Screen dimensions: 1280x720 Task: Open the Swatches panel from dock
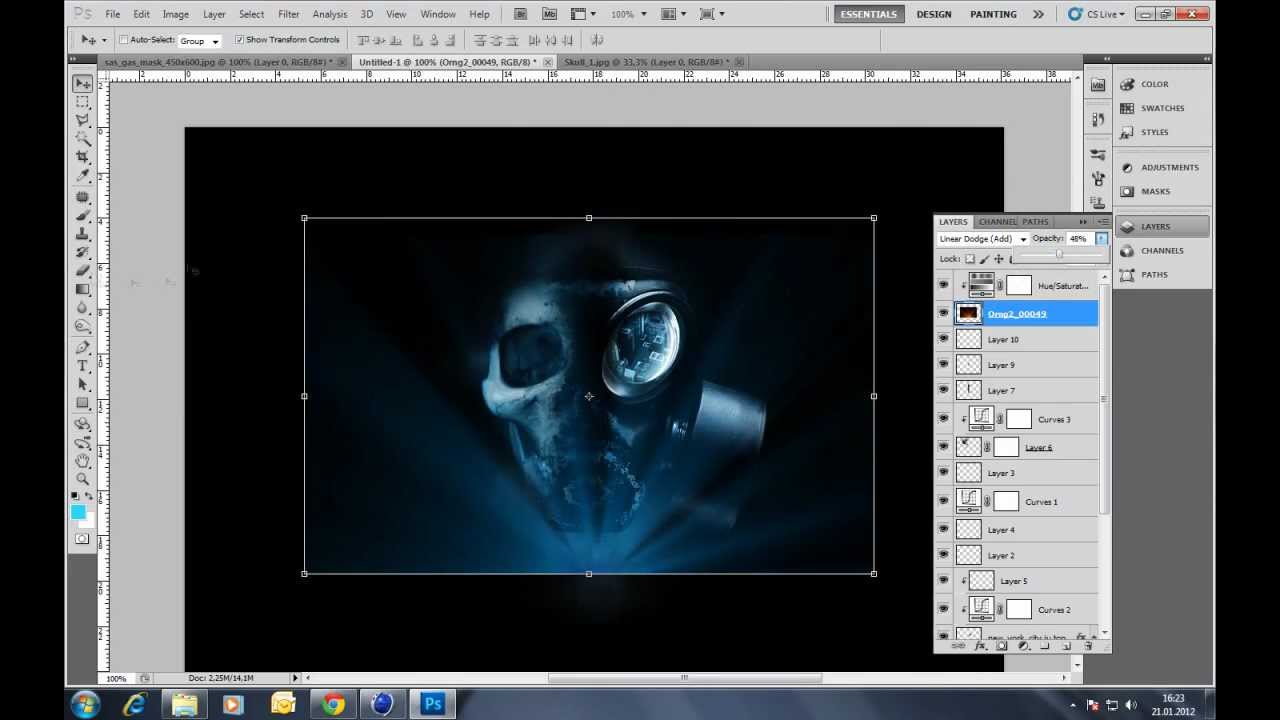pyautogui.click(x=1161, y=108)
